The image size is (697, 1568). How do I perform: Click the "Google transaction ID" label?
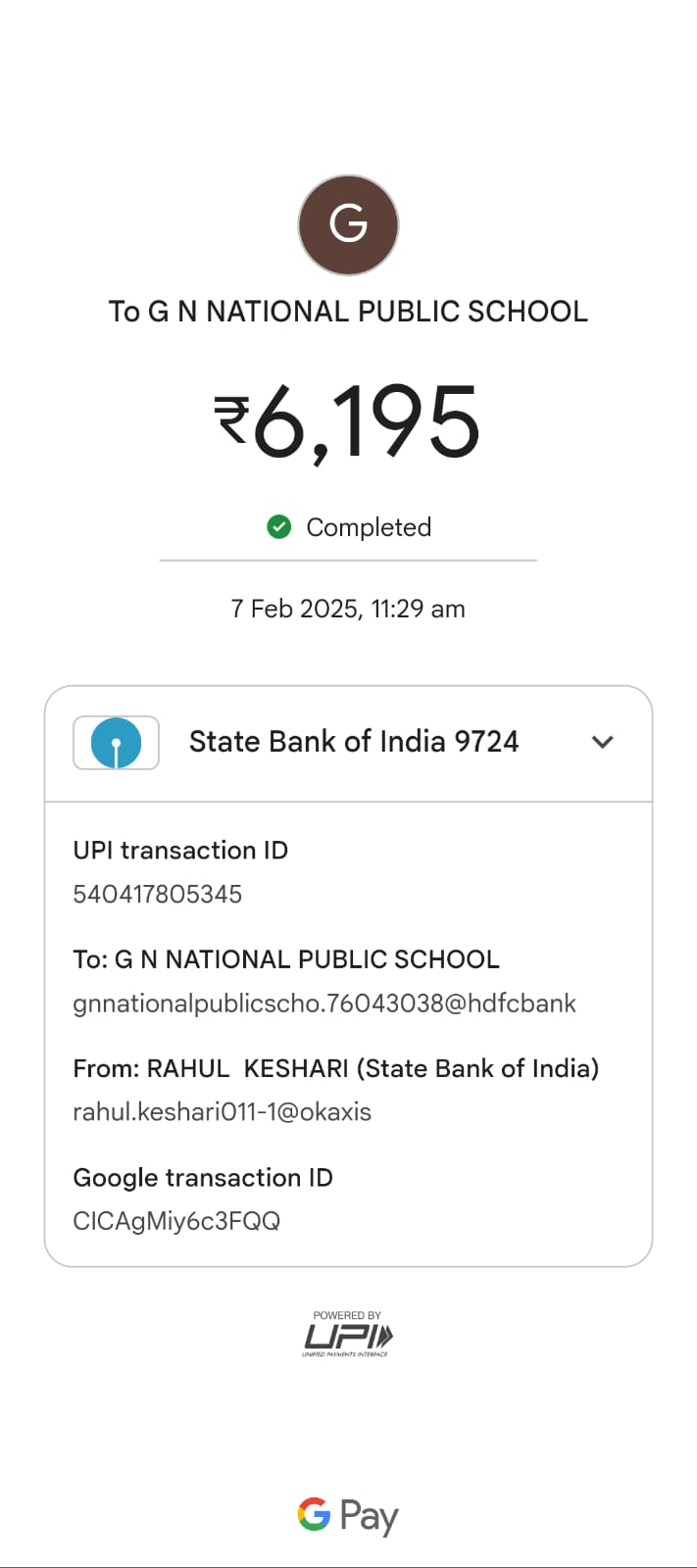pyautogui.click(x=203, y=1177)
